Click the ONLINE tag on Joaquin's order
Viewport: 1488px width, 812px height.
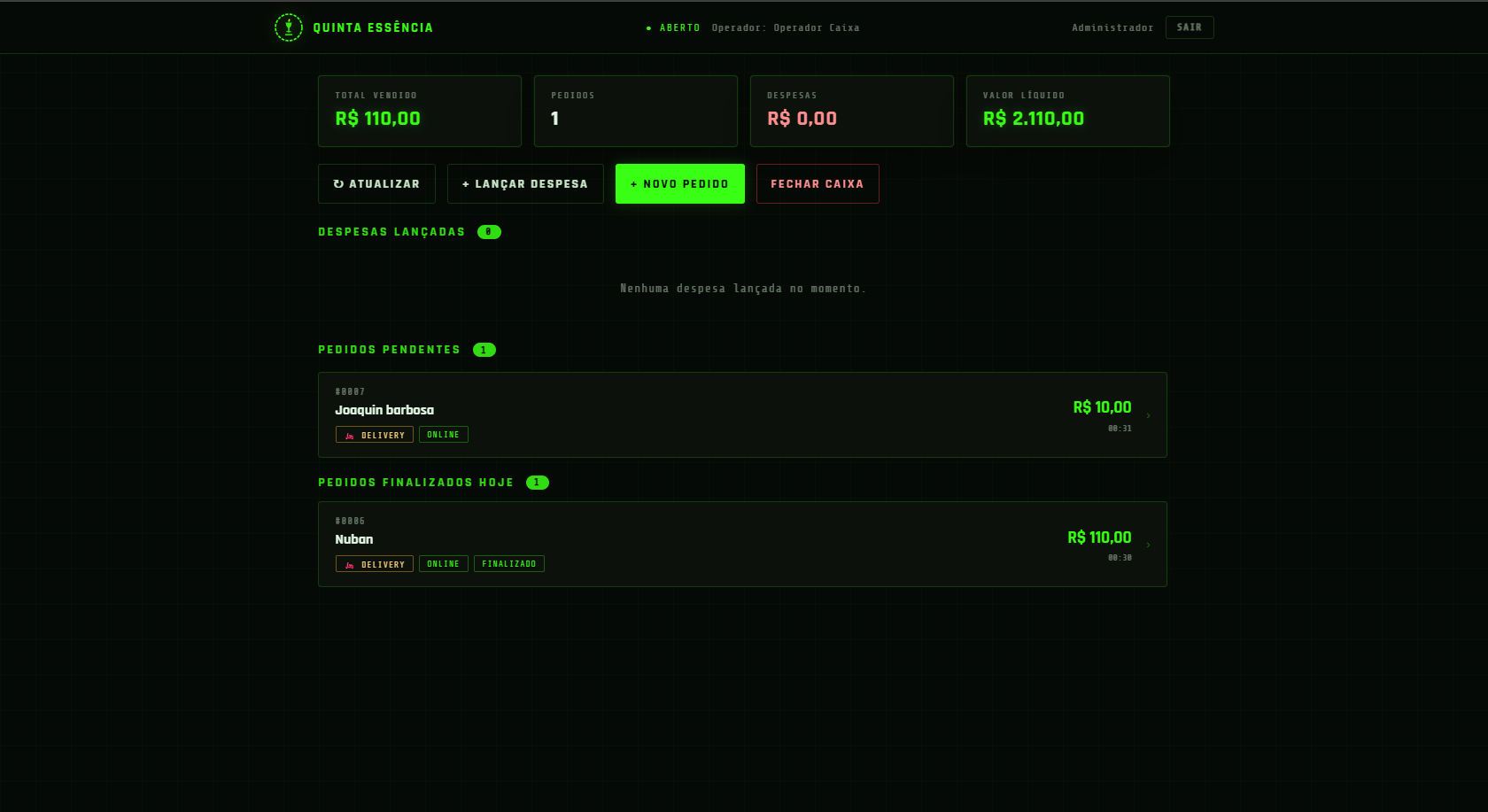coord(443,435)
